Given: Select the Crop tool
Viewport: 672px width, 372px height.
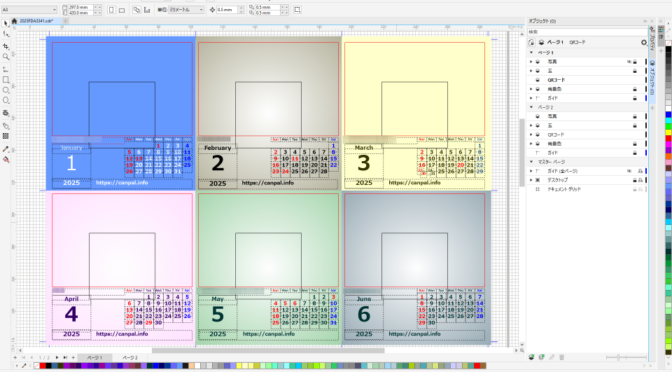Looking at the screenshot, I should [6, 46].
